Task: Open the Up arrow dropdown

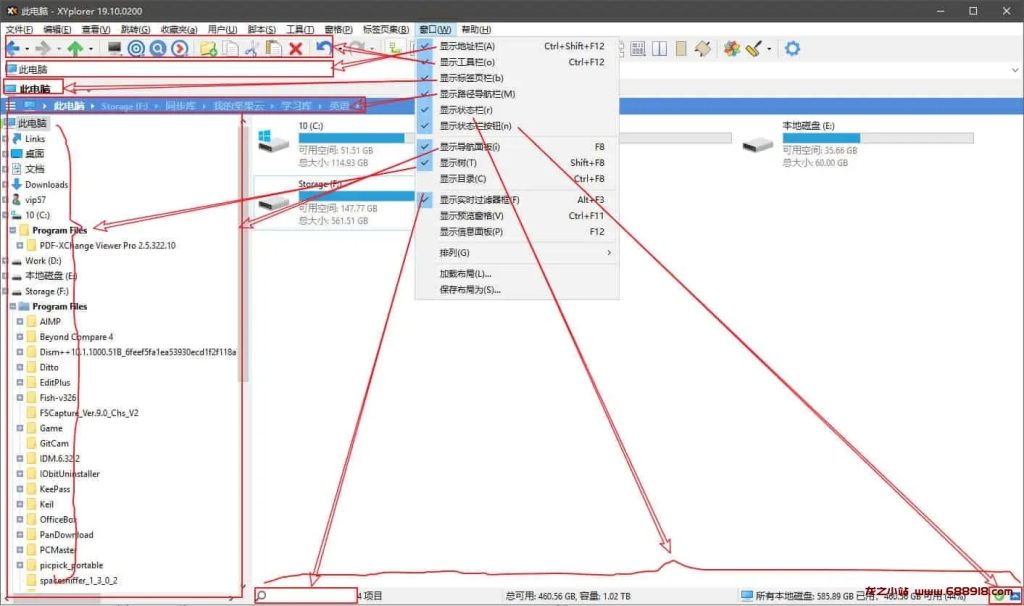Action: pyautogui.click(x=91, y=49)
